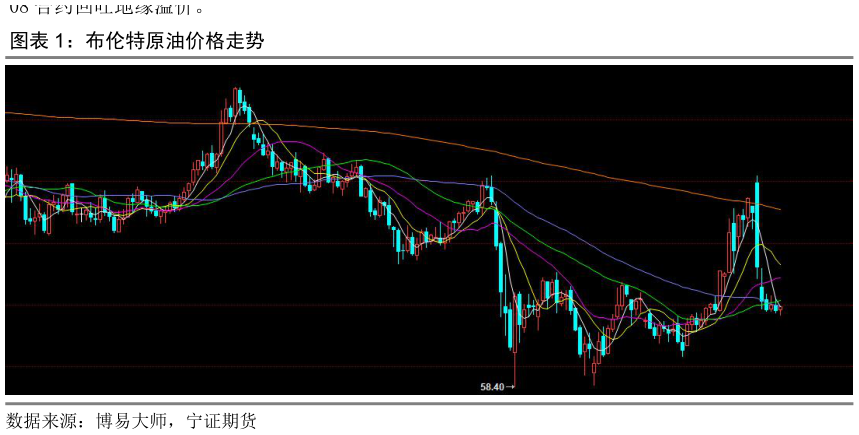This screenshot has width=859, height=435.
Task: Click the 58.40 low price label
Action: [491, 386]
